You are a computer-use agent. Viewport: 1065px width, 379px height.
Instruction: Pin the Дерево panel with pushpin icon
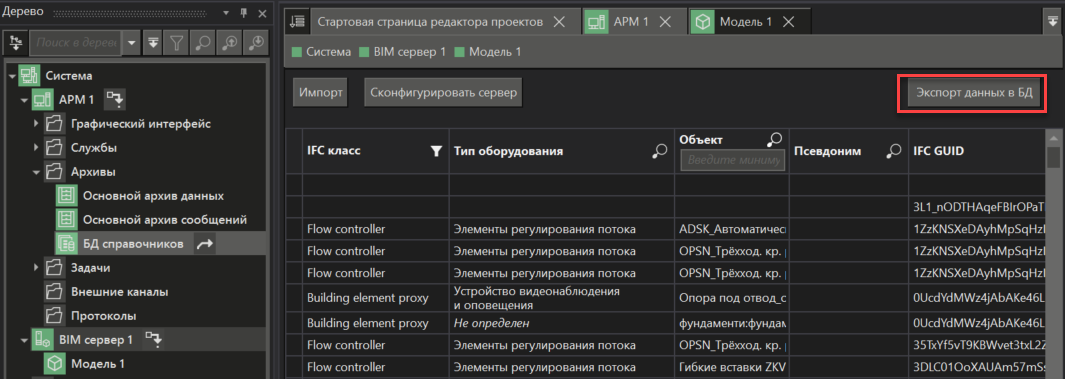[243, 12]
